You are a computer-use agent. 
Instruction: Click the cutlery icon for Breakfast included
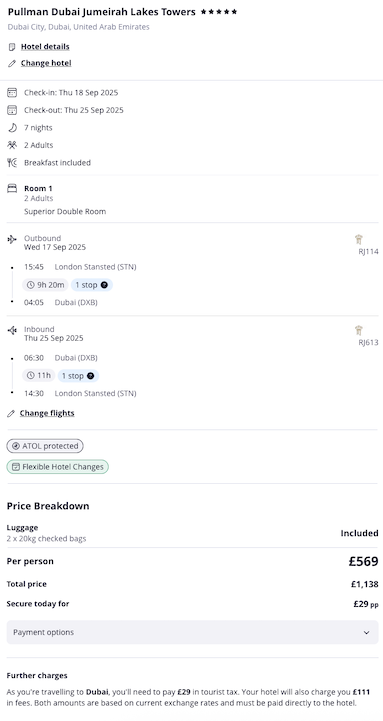(x=12, y=163)
